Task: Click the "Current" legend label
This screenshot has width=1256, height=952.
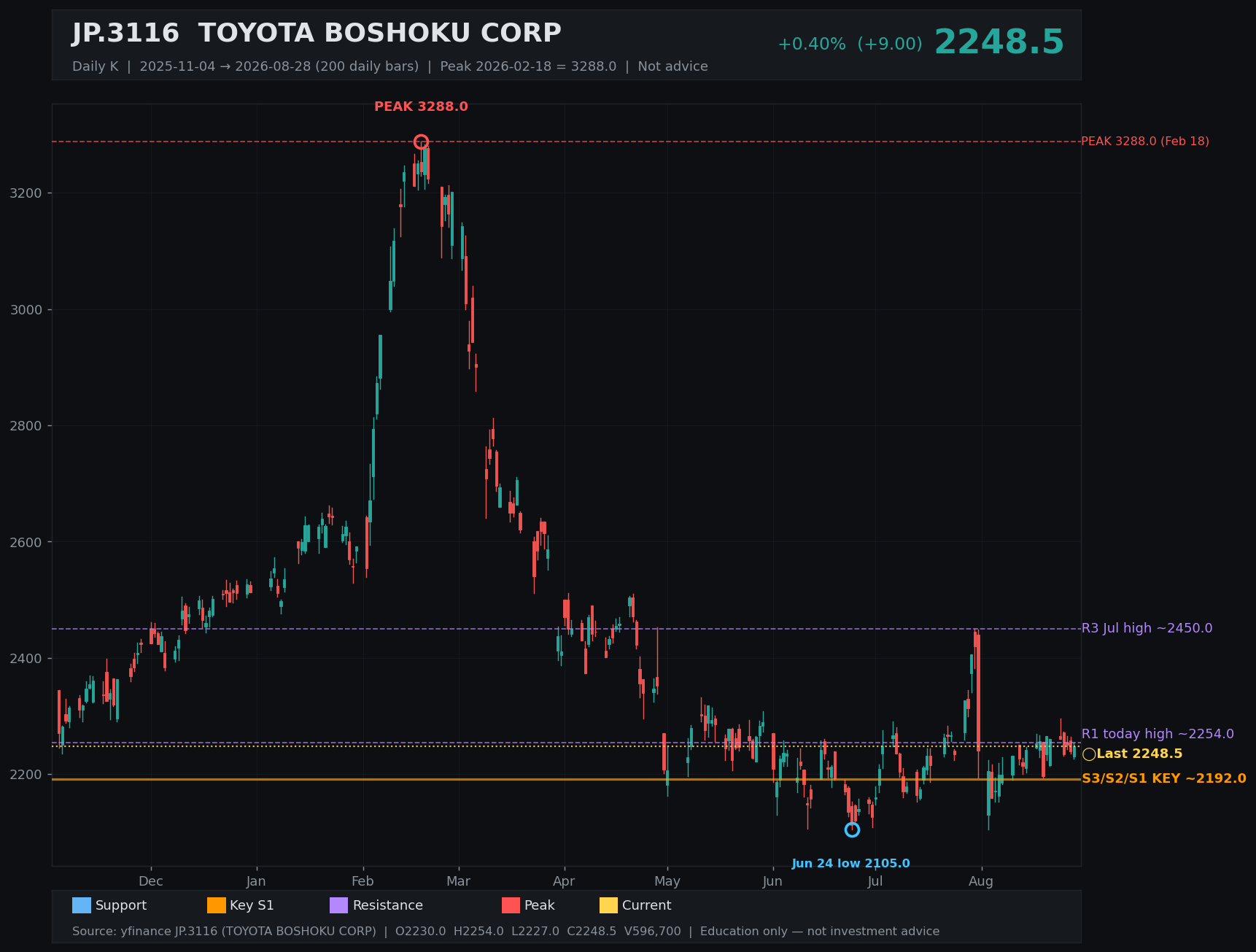Action: click(x=647, y=905)
